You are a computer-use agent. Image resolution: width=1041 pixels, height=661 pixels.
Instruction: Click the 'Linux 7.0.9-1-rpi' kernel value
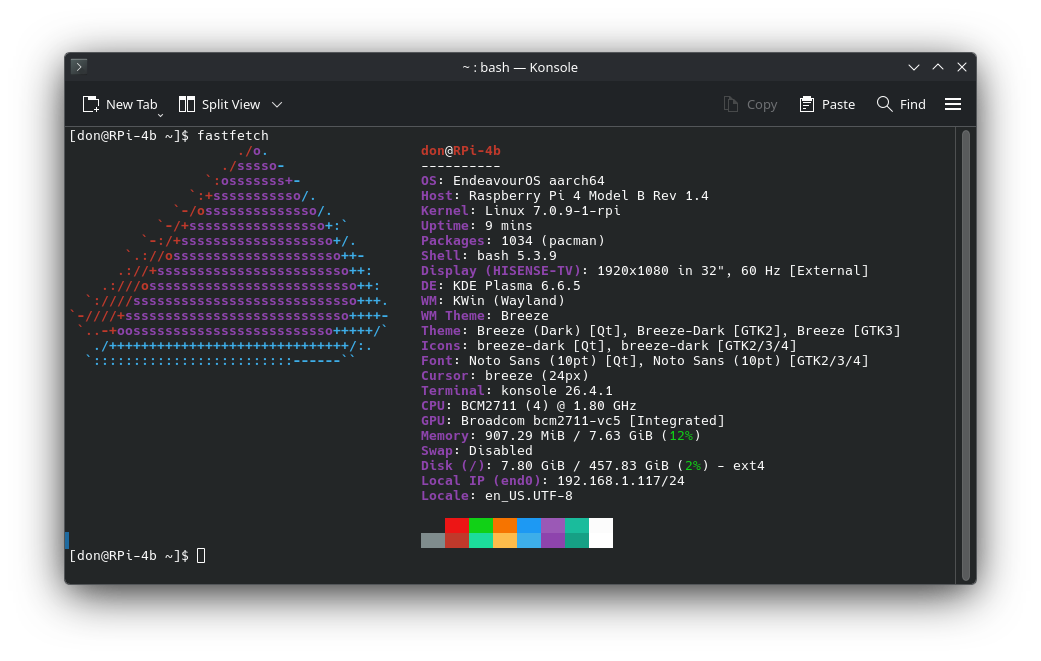(552, 210)
